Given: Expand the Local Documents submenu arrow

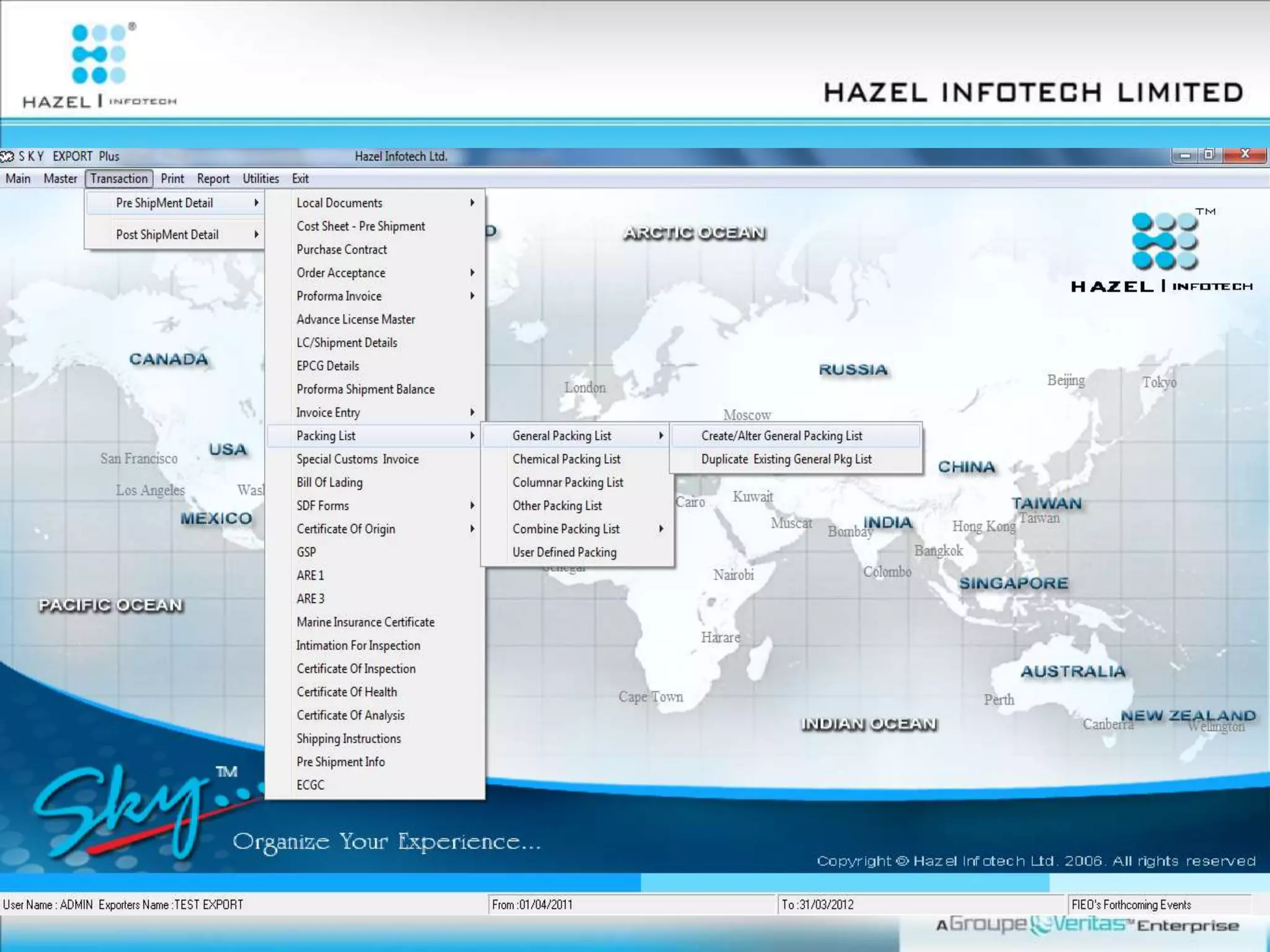Looking at the screenshot, I should click(x=472, y=203).
